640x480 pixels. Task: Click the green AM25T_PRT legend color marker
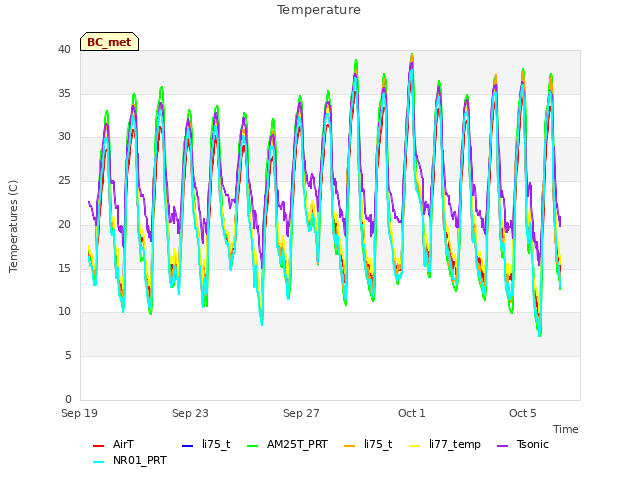point(253,445)
